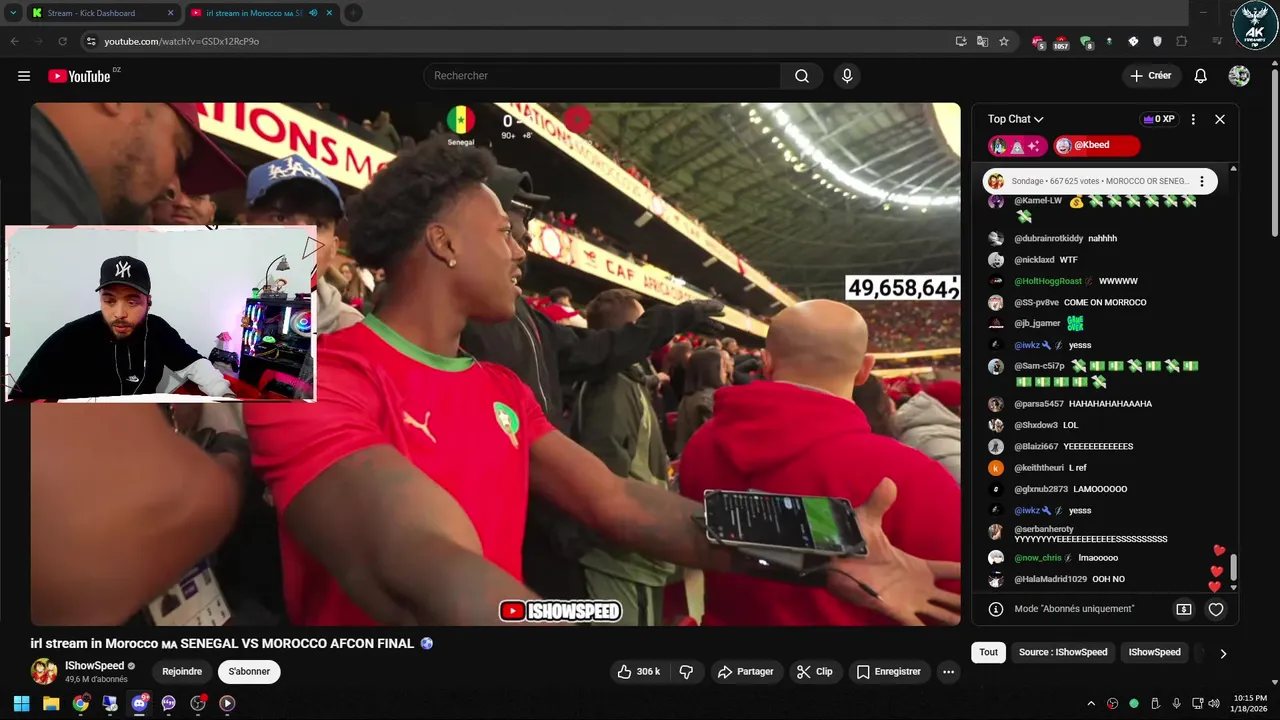Open chat options three-dot menu
This screenshot has width=1280, height=720.
point(1193,119)
